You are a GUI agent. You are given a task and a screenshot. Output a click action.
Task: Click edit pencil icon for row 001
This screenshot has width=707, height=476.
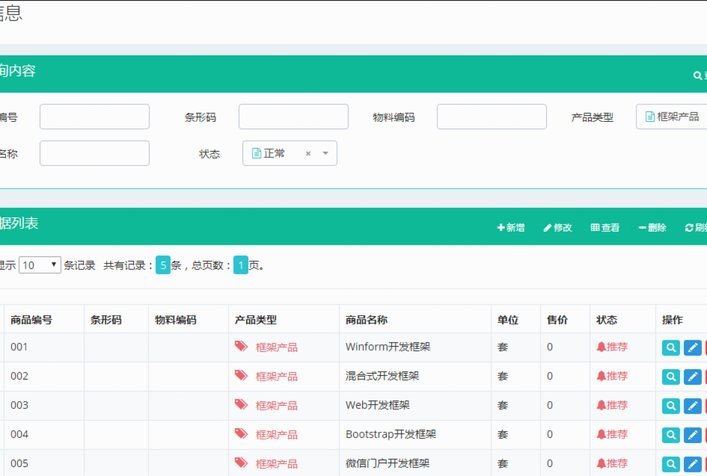coord(693,348)
